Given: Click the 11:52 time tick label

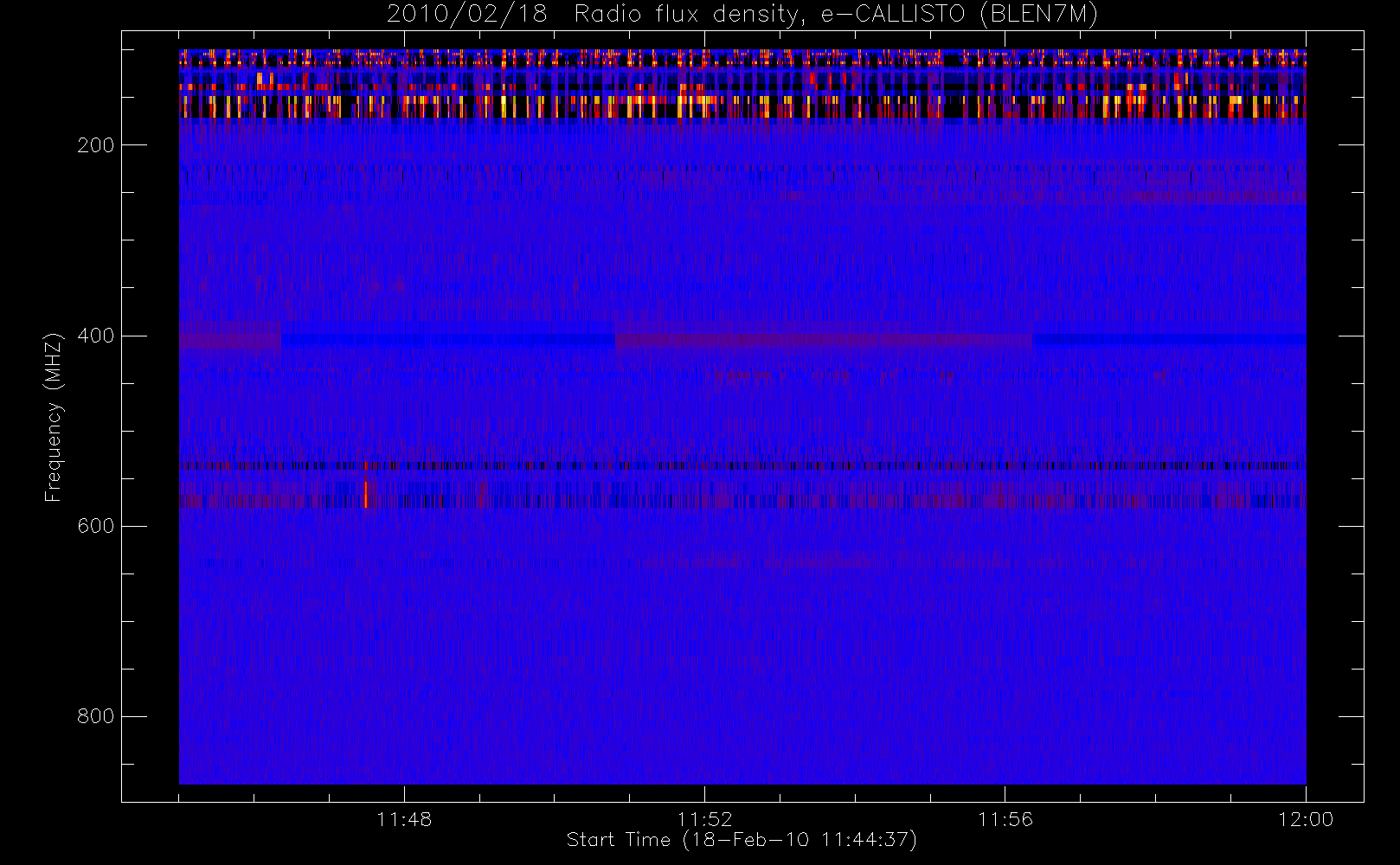Looking at the screenshot, I should point(704,819).
